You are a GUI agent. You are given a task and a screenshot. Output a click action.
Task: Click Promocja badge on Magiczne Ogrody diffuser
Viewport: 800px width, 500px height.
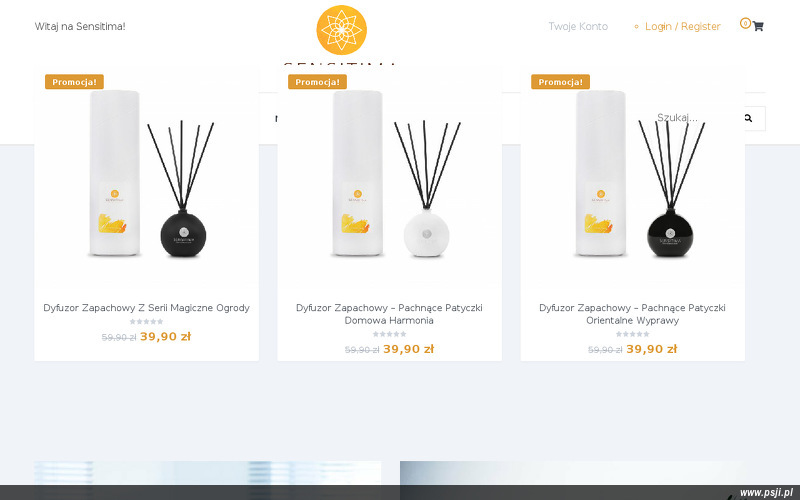click(x=74, y=82)
